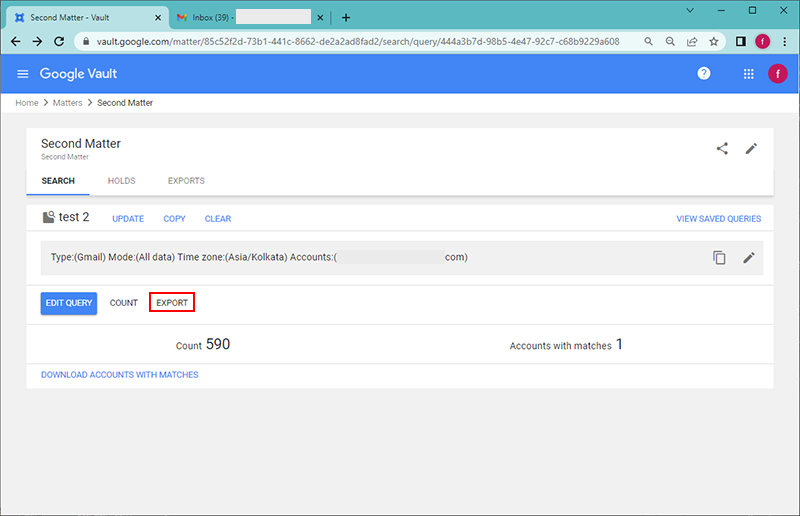Open a new browser tab
Viewport: 800px width, 516px height.
pyautogui.click(x=346, y=18)
